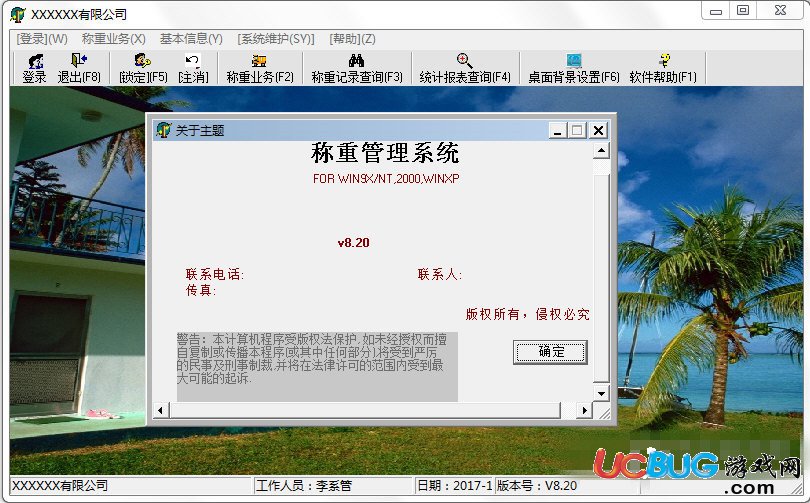Viewport: 810px width, 503px height.
Task: Open 称重业务(F2) from the toolbar
Action: coord(259,68)
